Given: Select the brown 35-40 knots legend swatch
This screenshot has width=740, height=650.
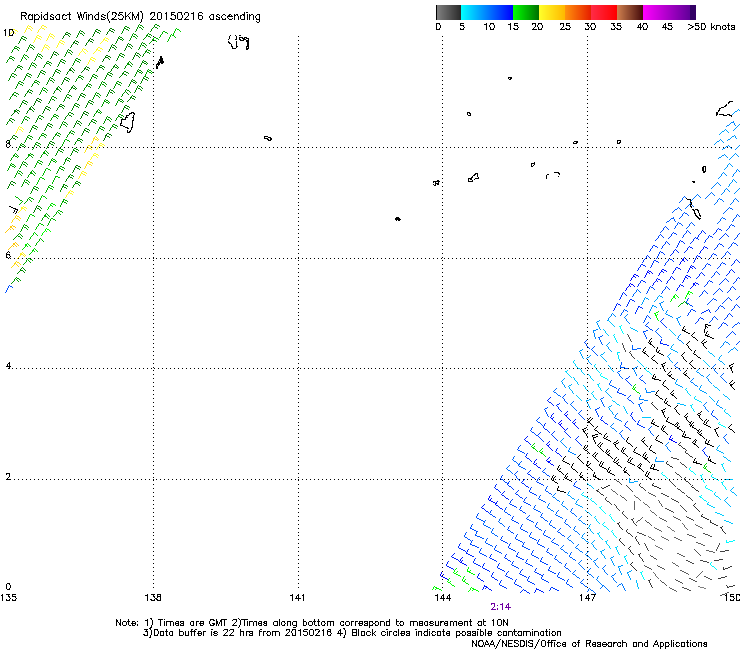Looking at the screenshot, I should pyautogui.click(x=630, y=12).
